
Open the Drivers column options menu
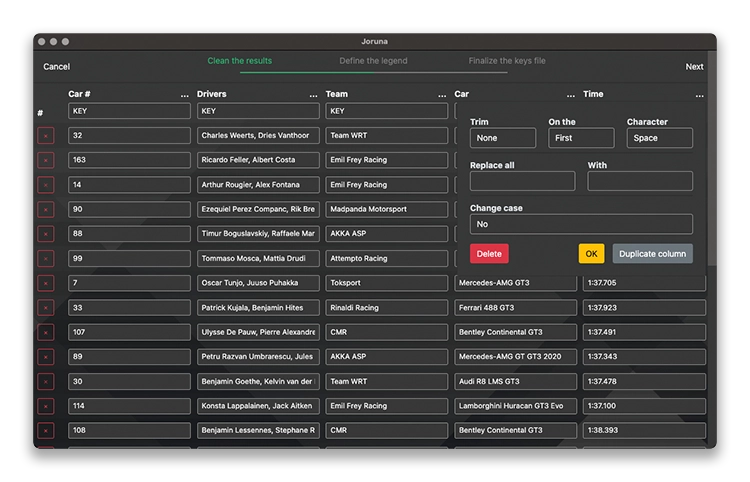point(313,95)
